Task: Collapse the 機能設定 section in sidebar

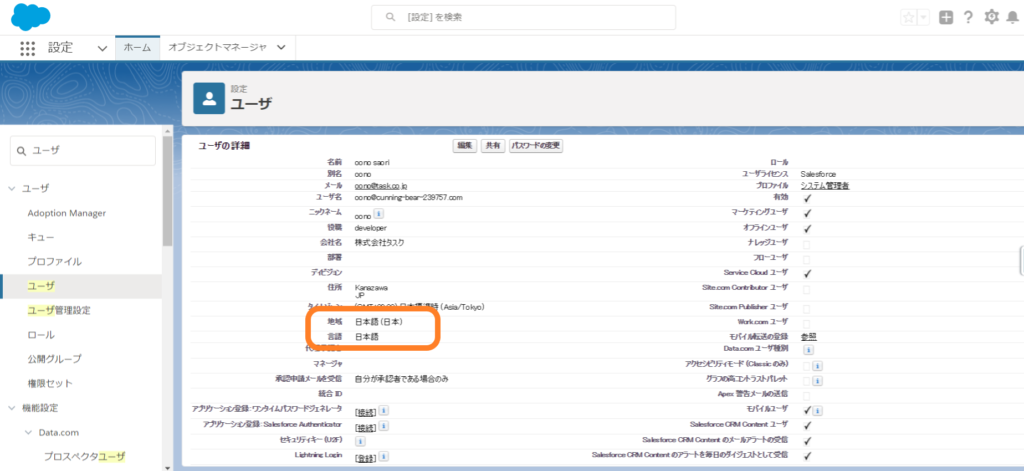Action: pos(12,408)
